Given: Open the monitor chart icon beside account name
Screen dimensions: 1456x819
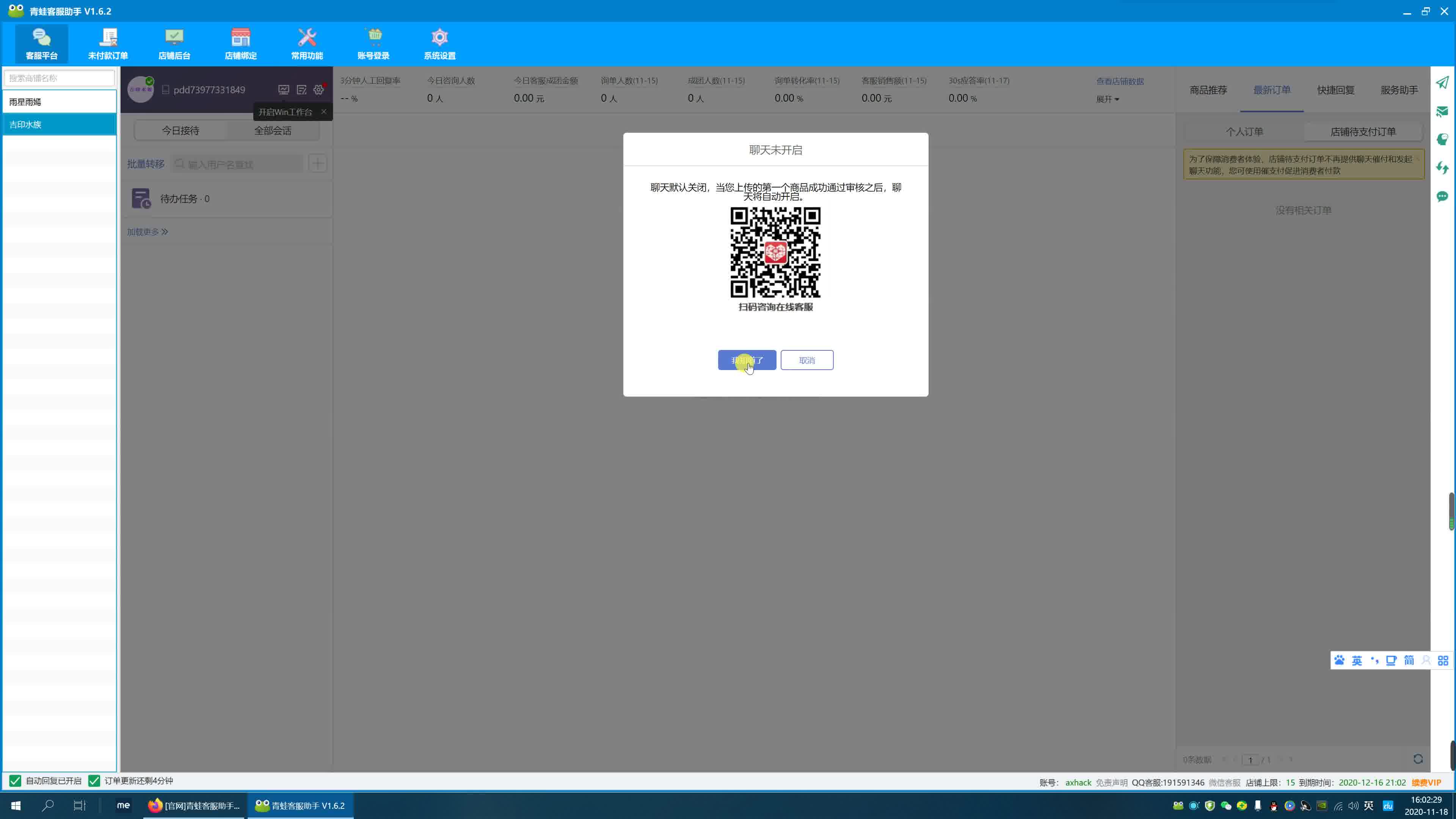Looking at the screenshot, I should (284, 90).
